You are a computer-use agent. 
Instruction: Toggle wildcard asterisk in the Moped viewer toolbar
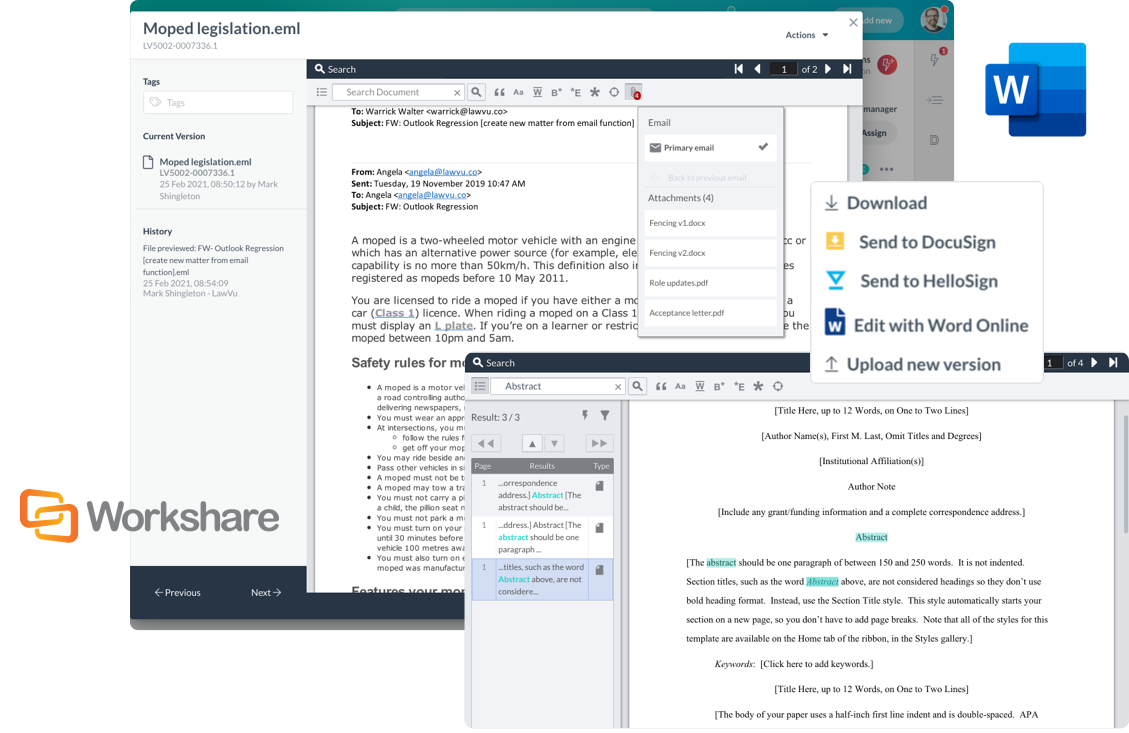(x=595, y=92)
